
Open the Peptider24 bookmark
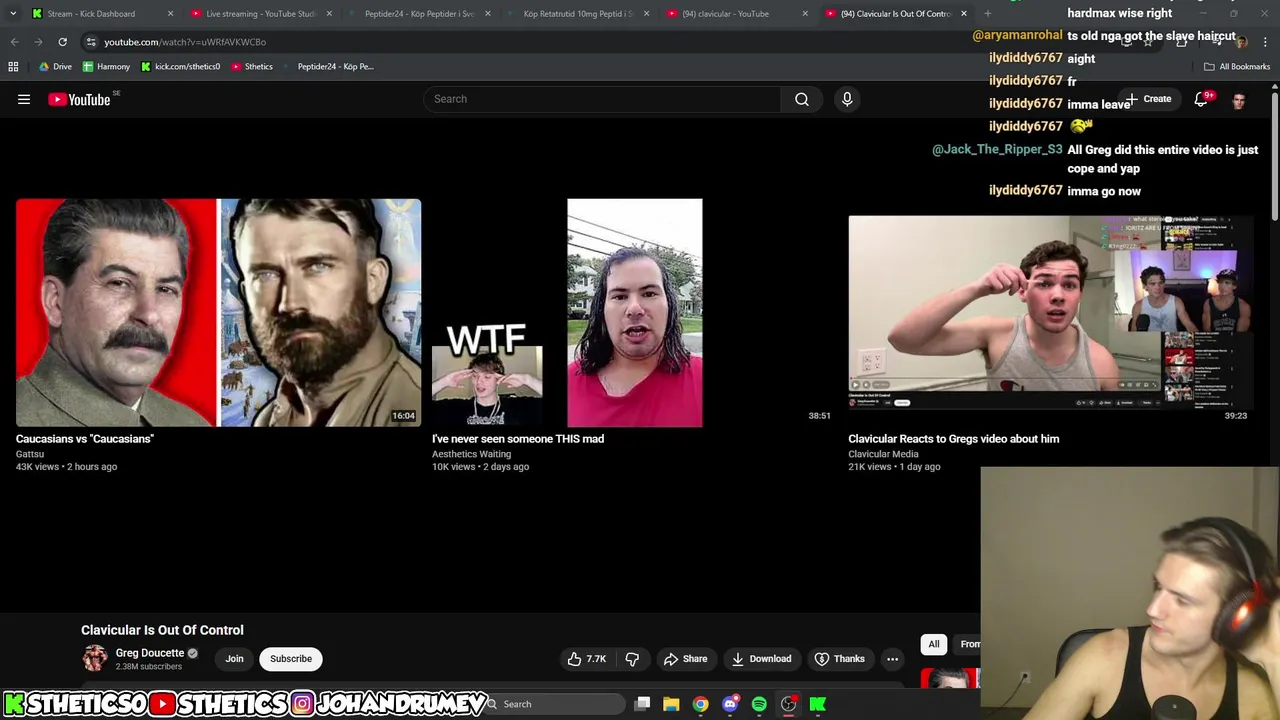pos(328,67)
